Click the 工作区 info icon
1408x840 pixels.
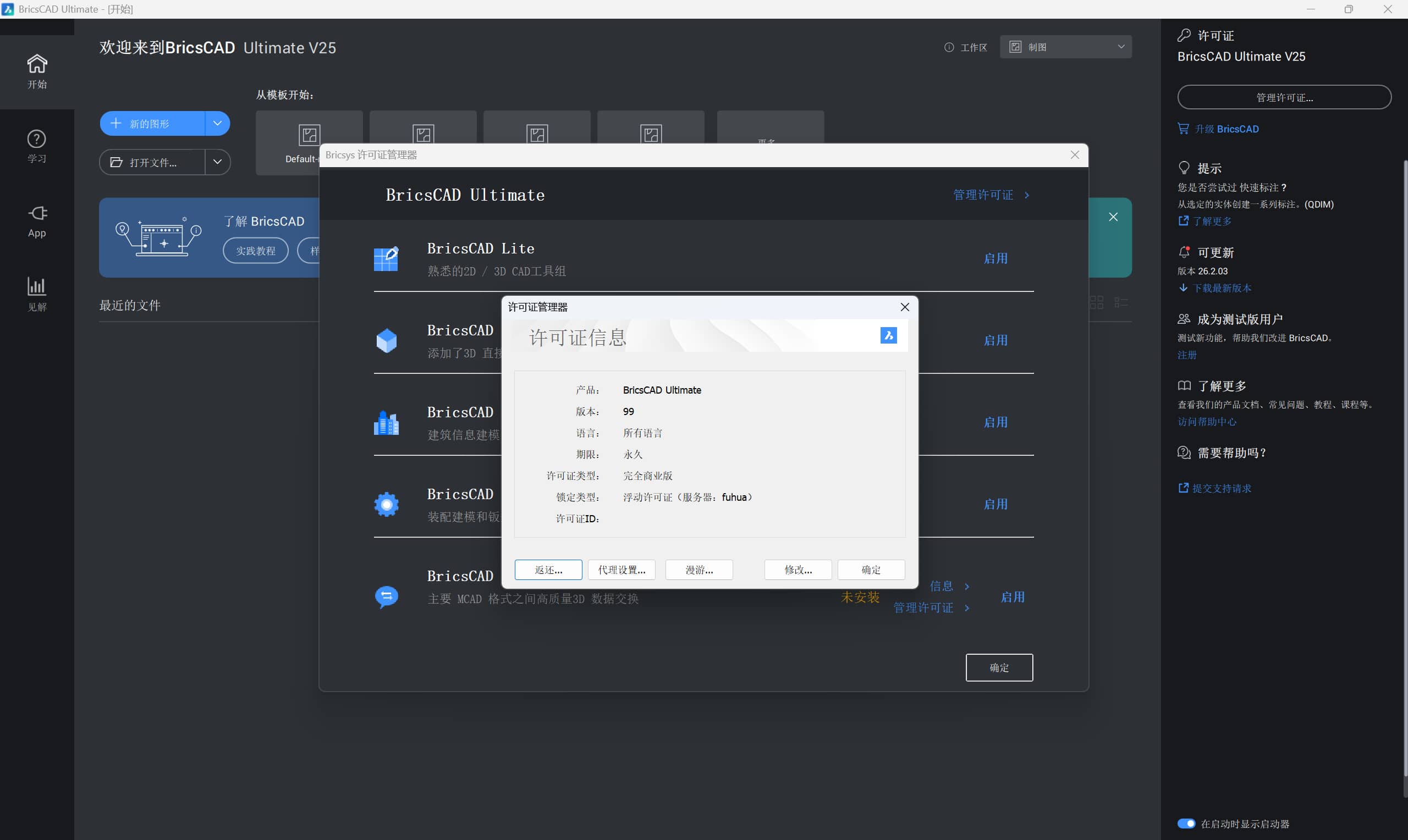pyautogui.click(x=949, y=47)
